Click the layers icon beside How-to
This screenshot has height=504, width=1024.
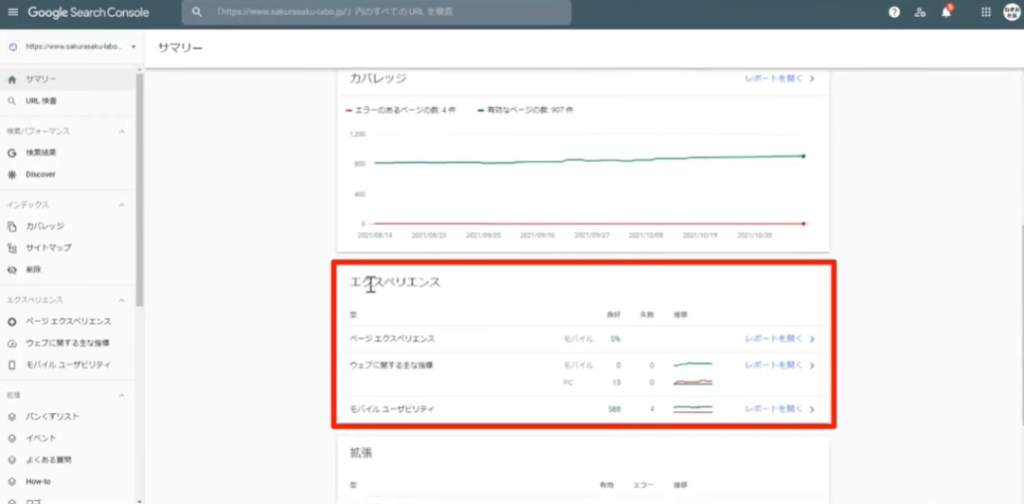point(12,482)
